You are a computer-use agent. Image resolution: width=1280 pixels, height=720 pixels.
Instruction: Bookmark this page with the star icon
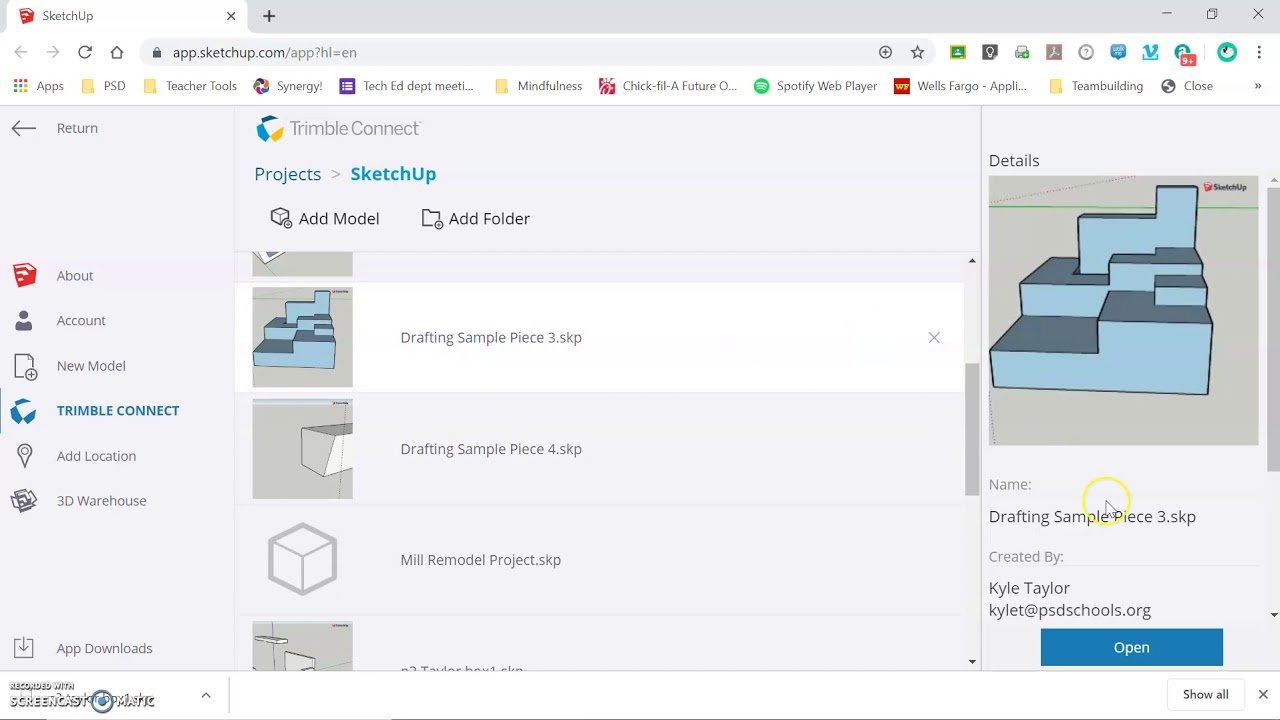tap(917, 52)
